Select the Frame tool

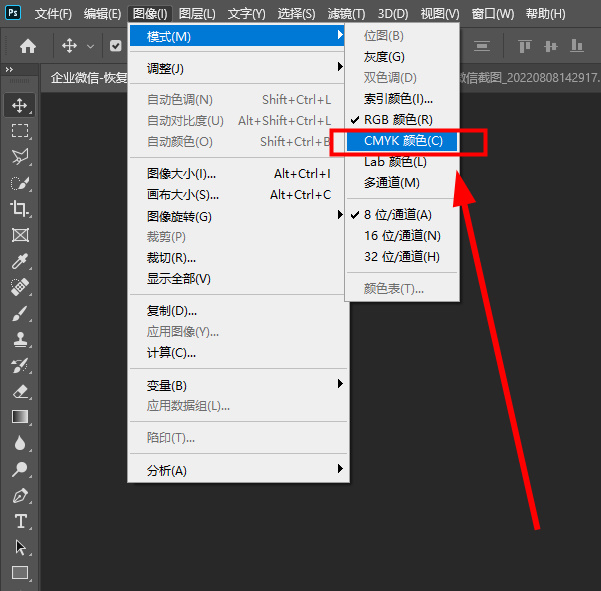(x=20, y=235)
